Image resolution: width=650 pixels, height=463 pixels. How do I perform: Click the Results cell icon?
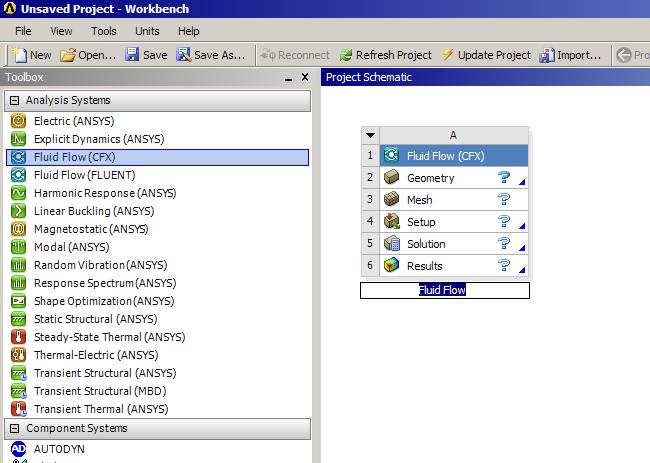(x=392, y=266)
